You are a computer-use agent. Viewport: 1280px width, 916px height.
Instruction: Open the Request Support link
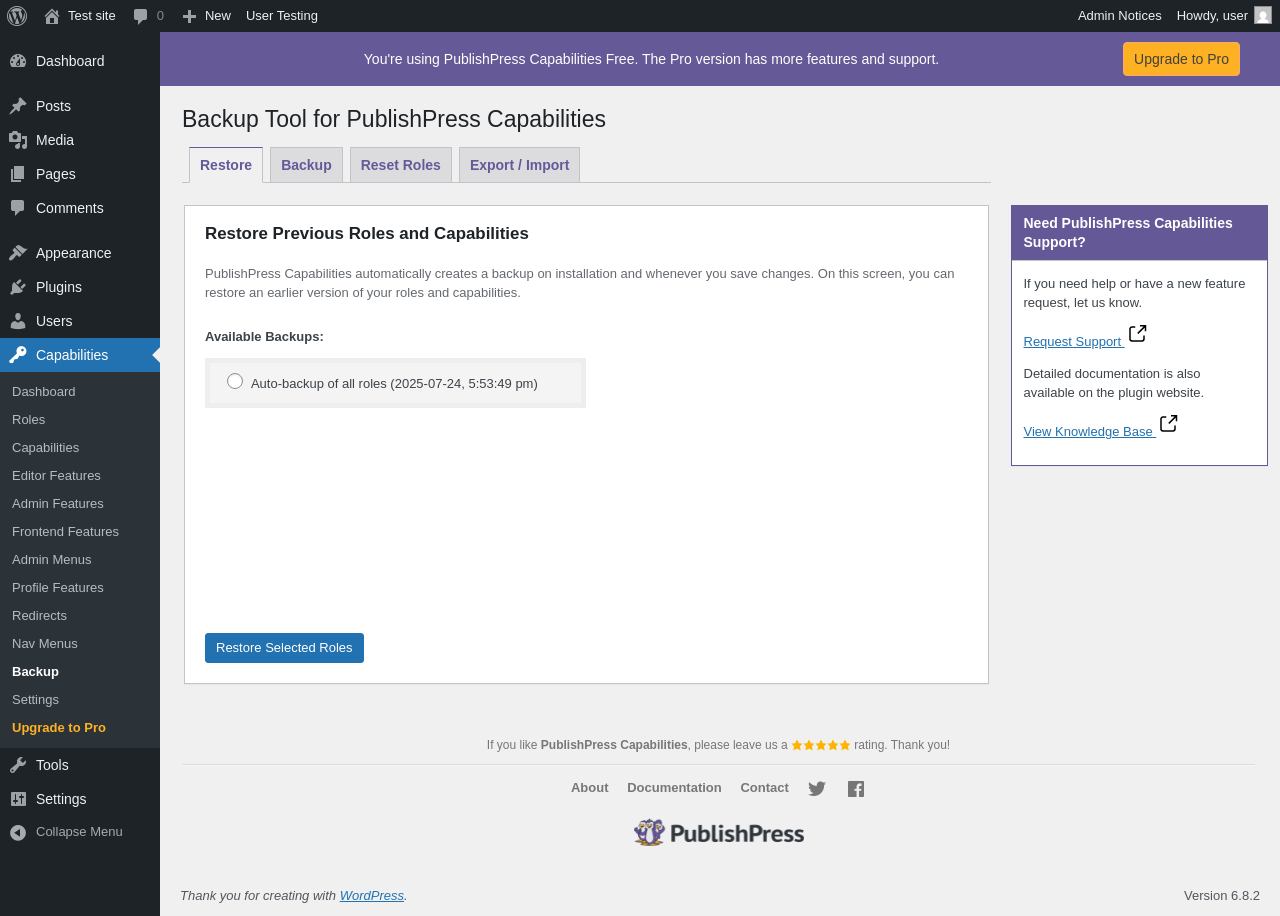point(1073,342)
